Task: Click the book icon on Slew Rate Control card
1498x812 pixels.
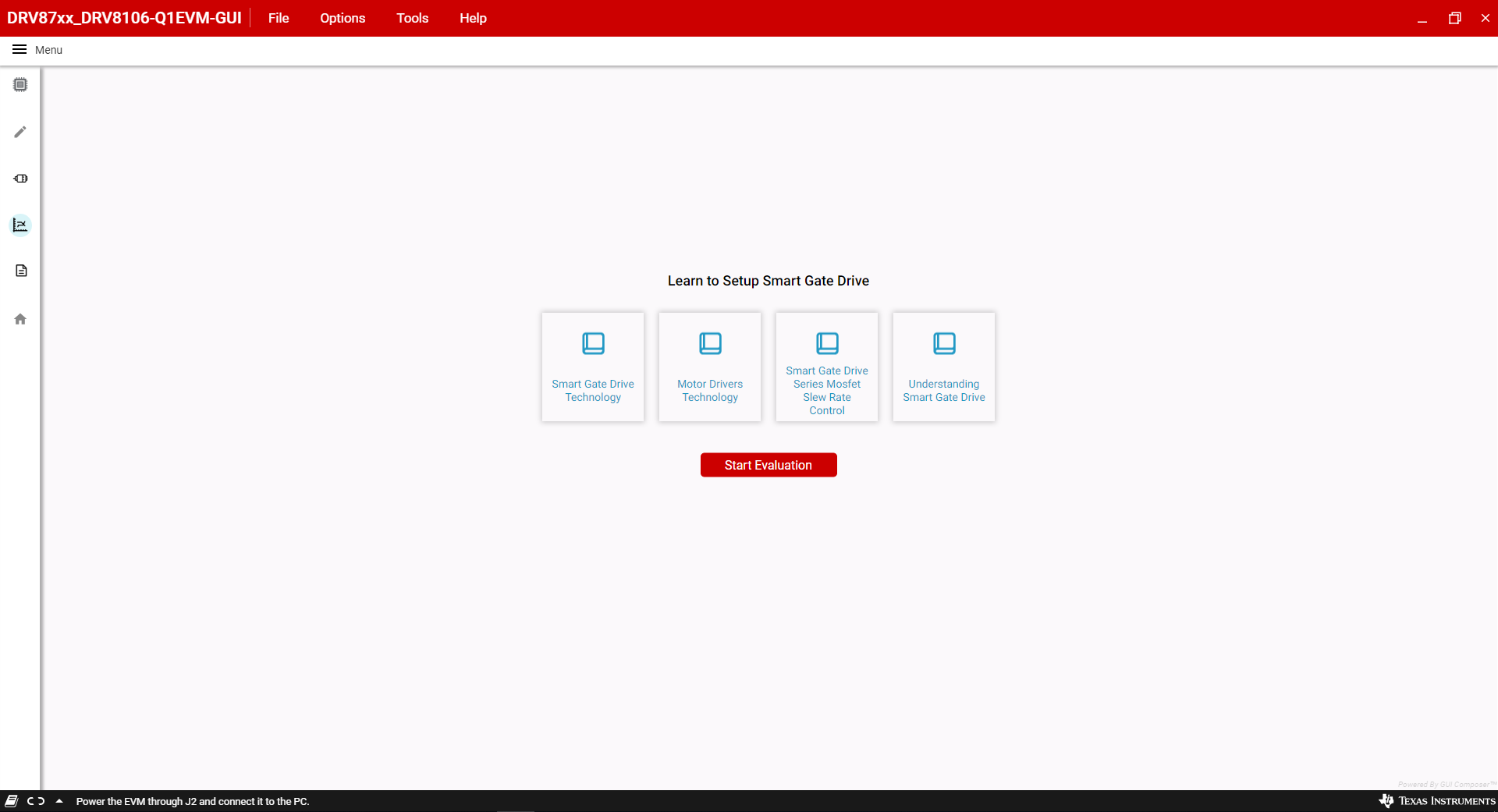Action: 827,343
